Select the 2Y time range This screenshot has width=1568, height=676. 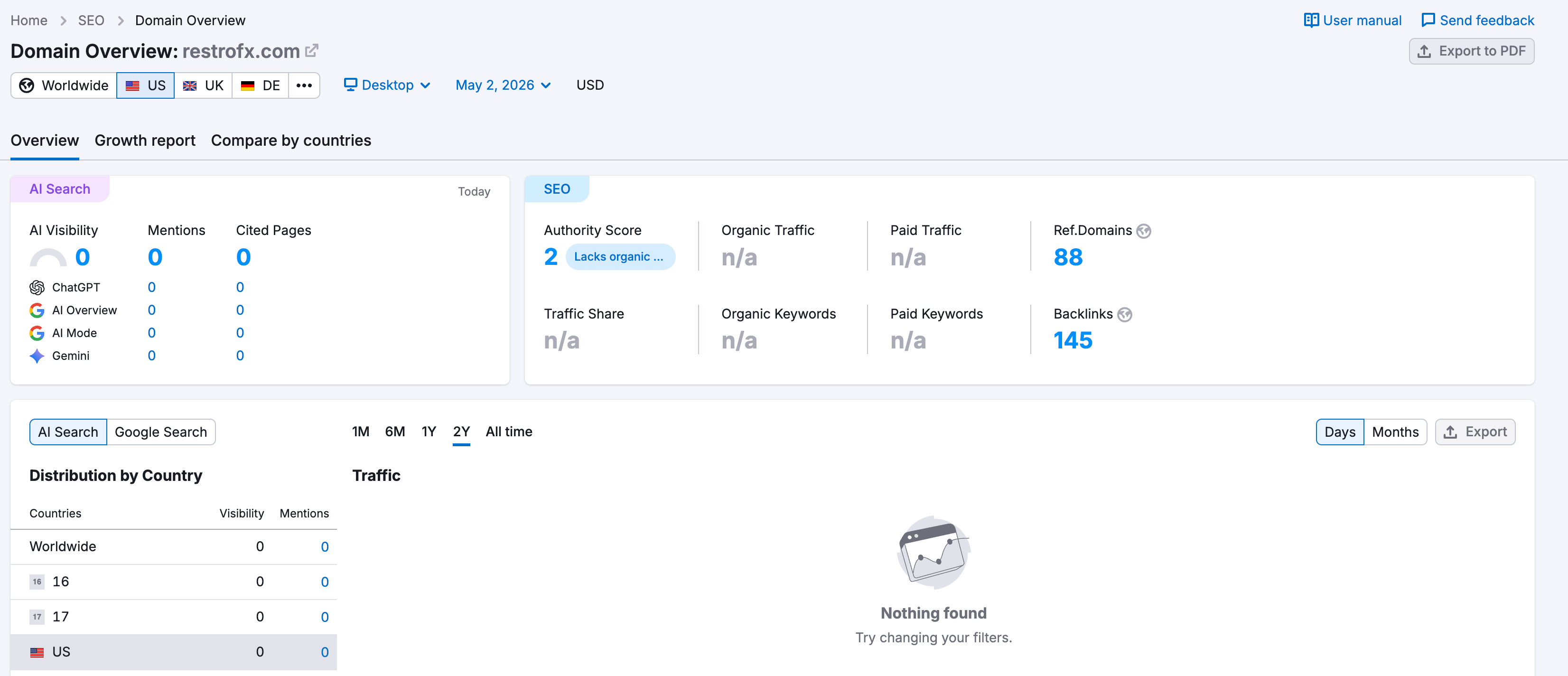click(x=461, y=432)
